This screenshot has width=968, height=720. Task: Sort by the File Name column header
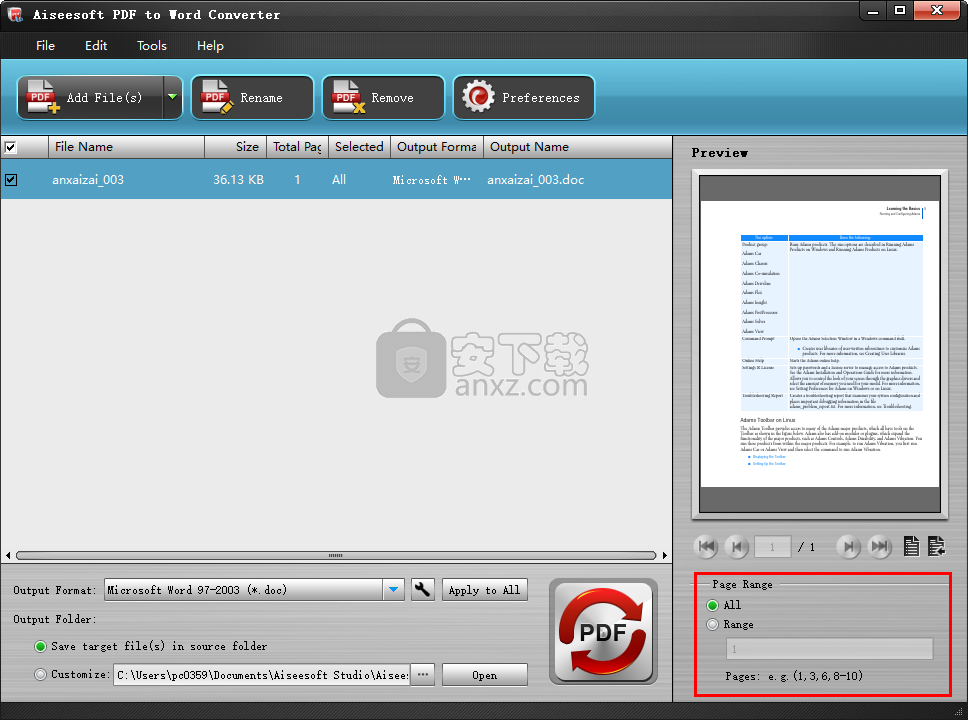pyautogui.click(x=126, y=147)
